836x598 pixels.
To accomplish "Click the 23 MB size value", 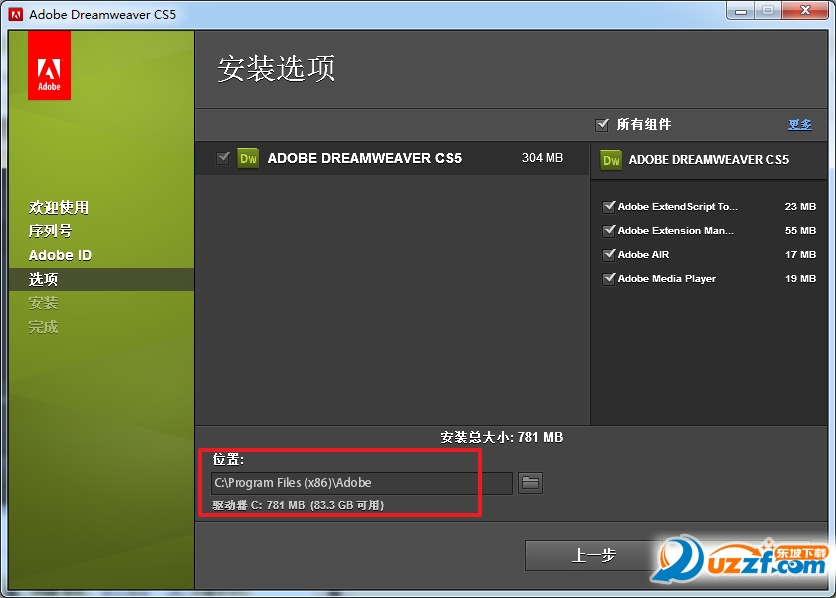I will [x=800, y=207].
